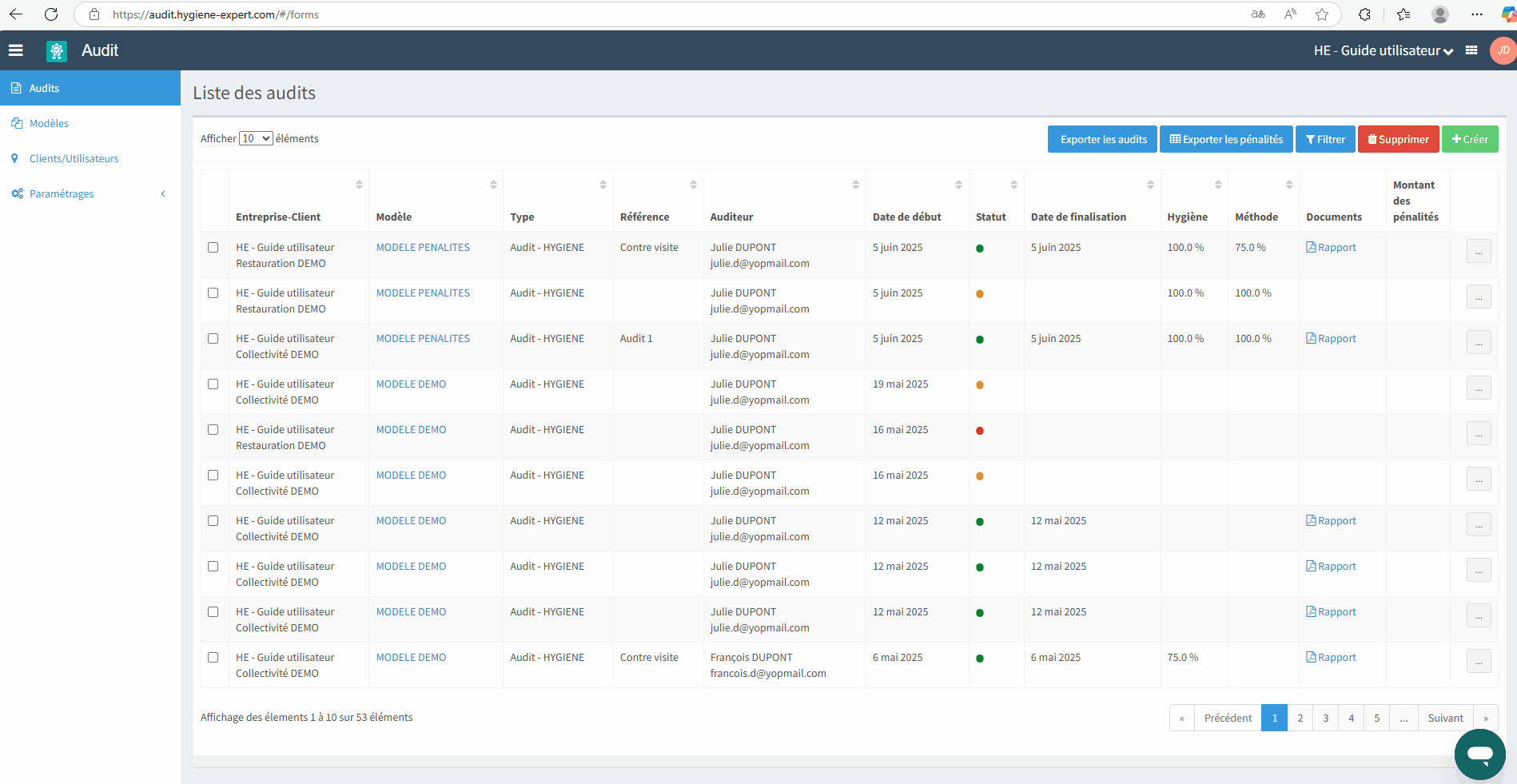The image size is (1517, 784).
Task: Add page to favorites star icon
Action: 1322,14
